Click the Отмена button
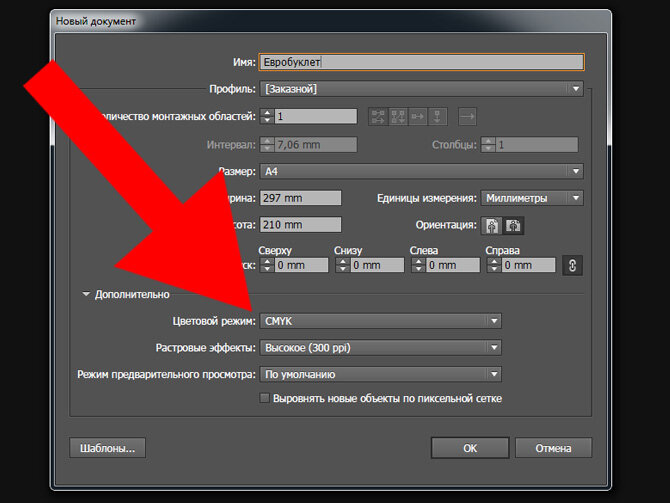 pyautogui.click(x=553, y=448)
